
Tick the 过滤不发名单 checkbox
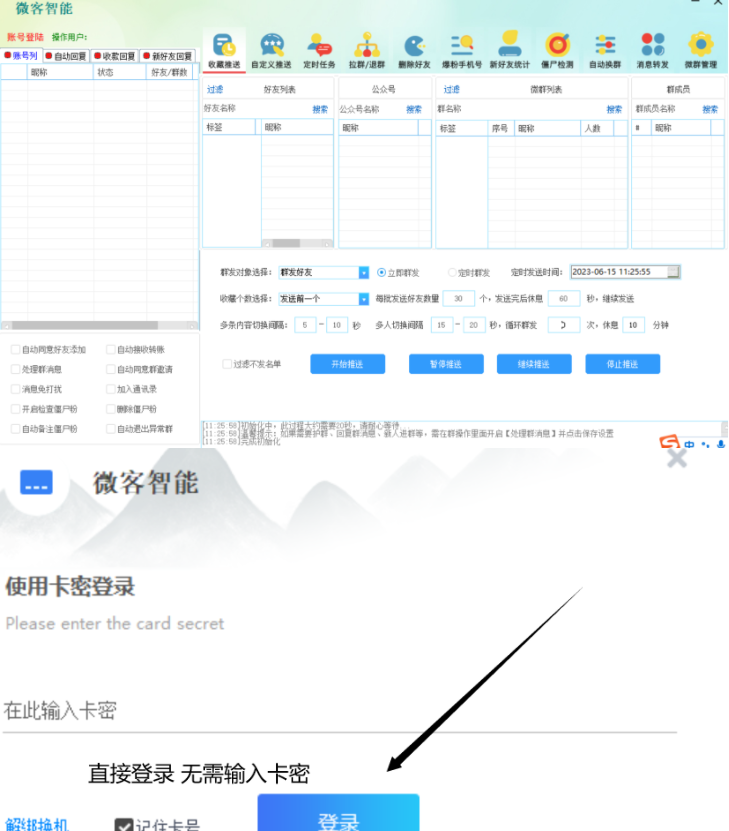[227, 365]
